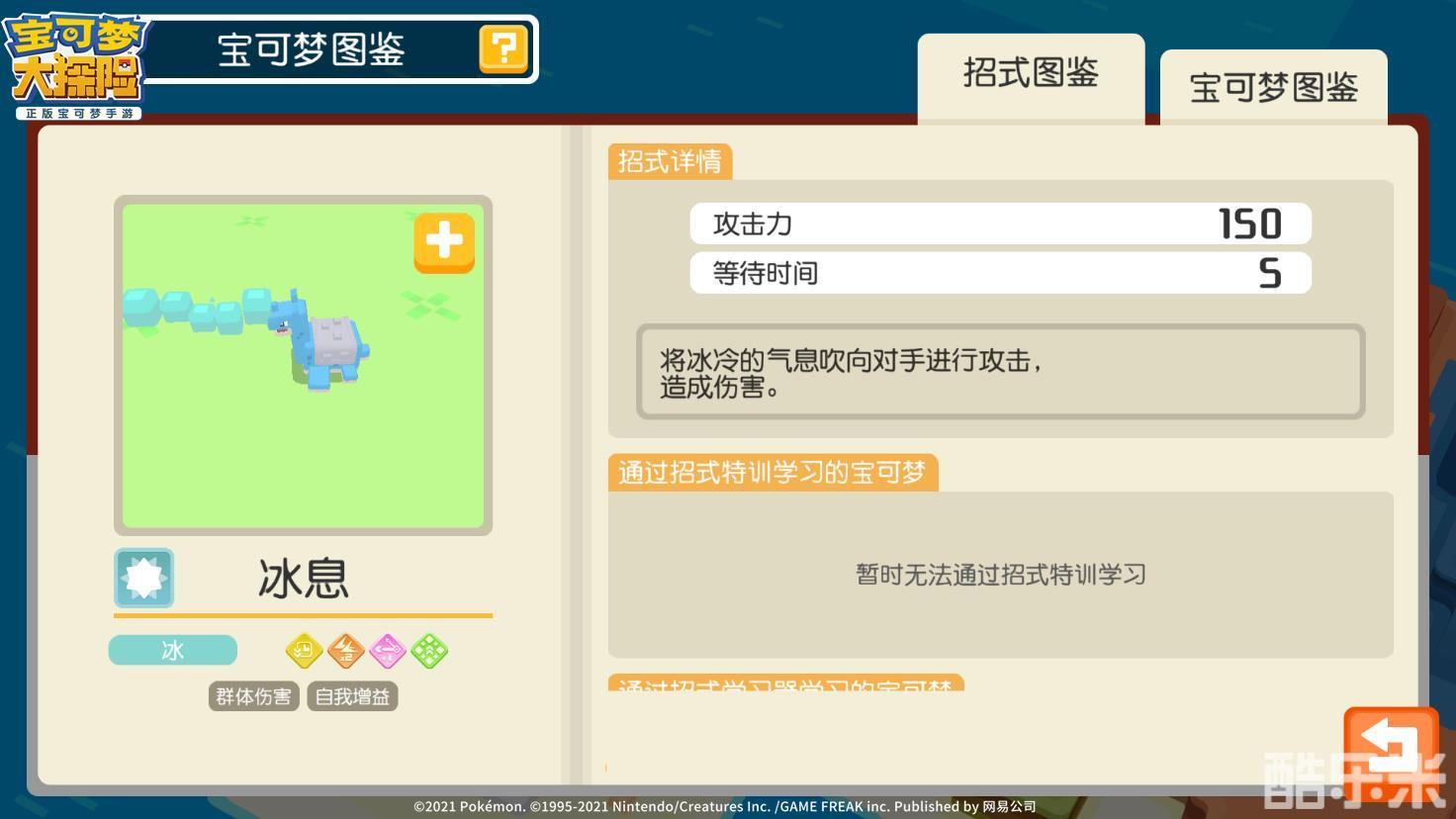Click the 群体伤害 tag

253,696
